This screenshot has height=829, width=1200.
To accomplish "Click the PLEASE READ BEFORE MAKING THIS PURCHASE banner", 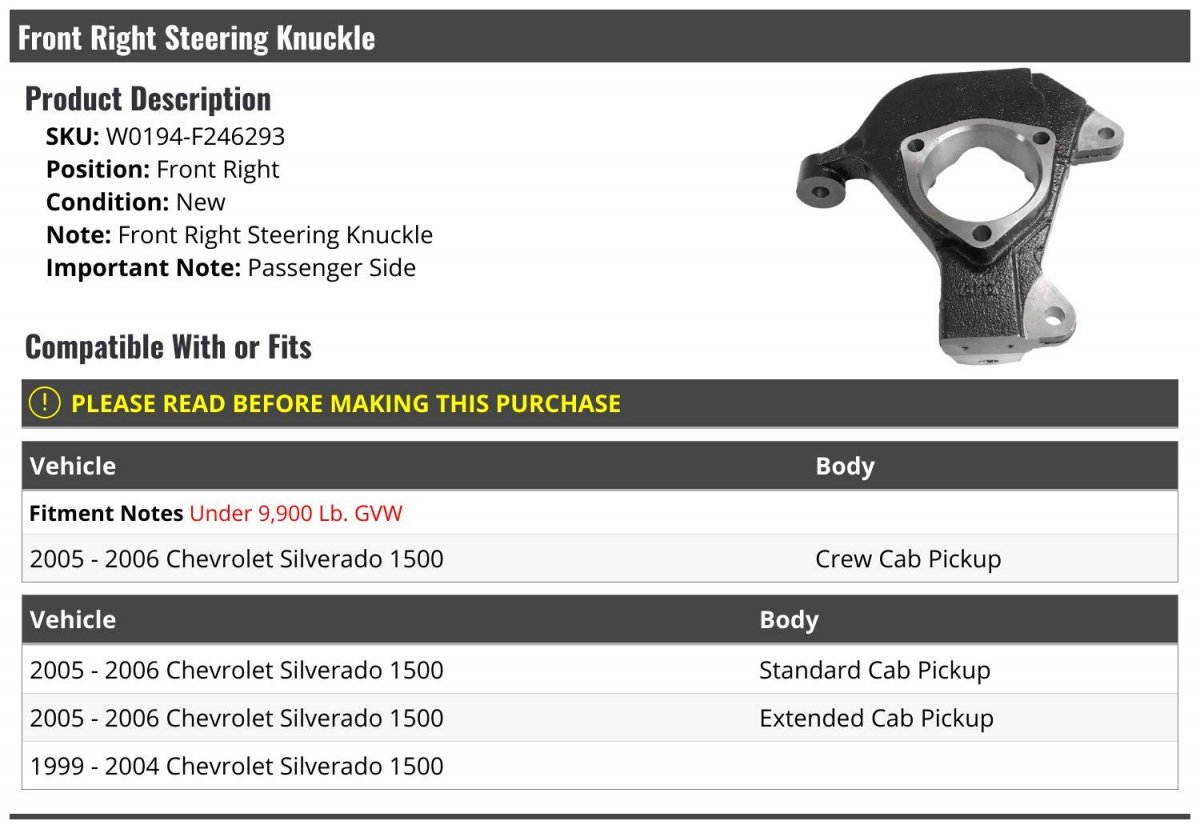I will (x=600, y=403).
